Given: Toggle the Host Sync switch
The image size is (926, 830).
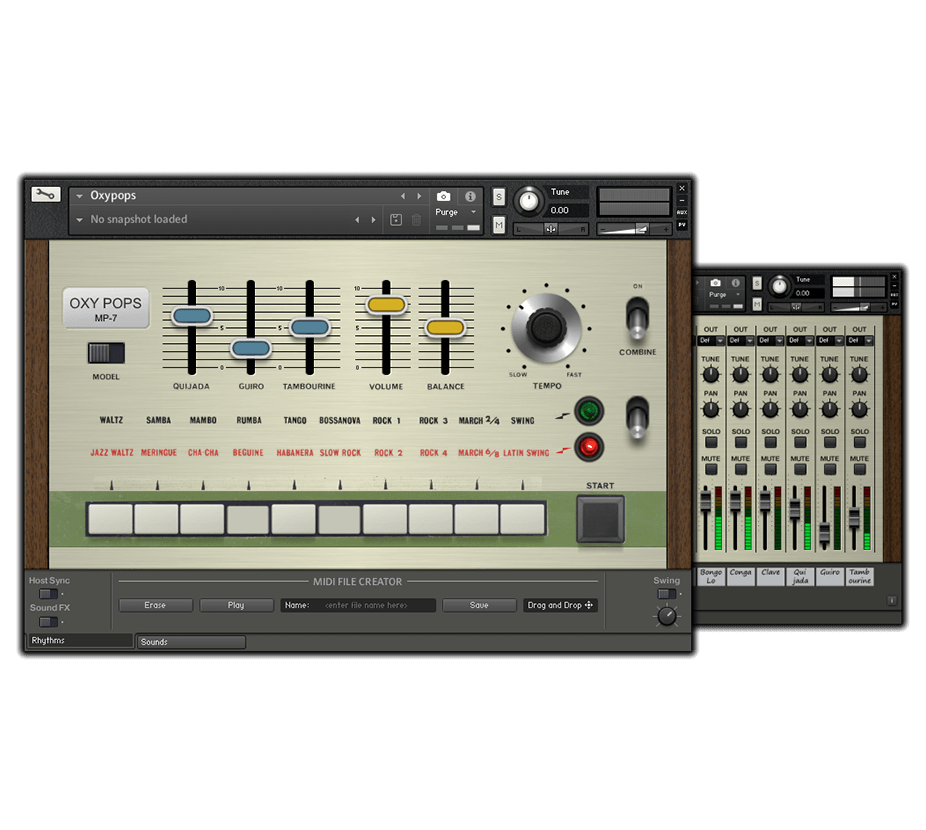Looking at the screenshot, I should [x=47, y=594].
